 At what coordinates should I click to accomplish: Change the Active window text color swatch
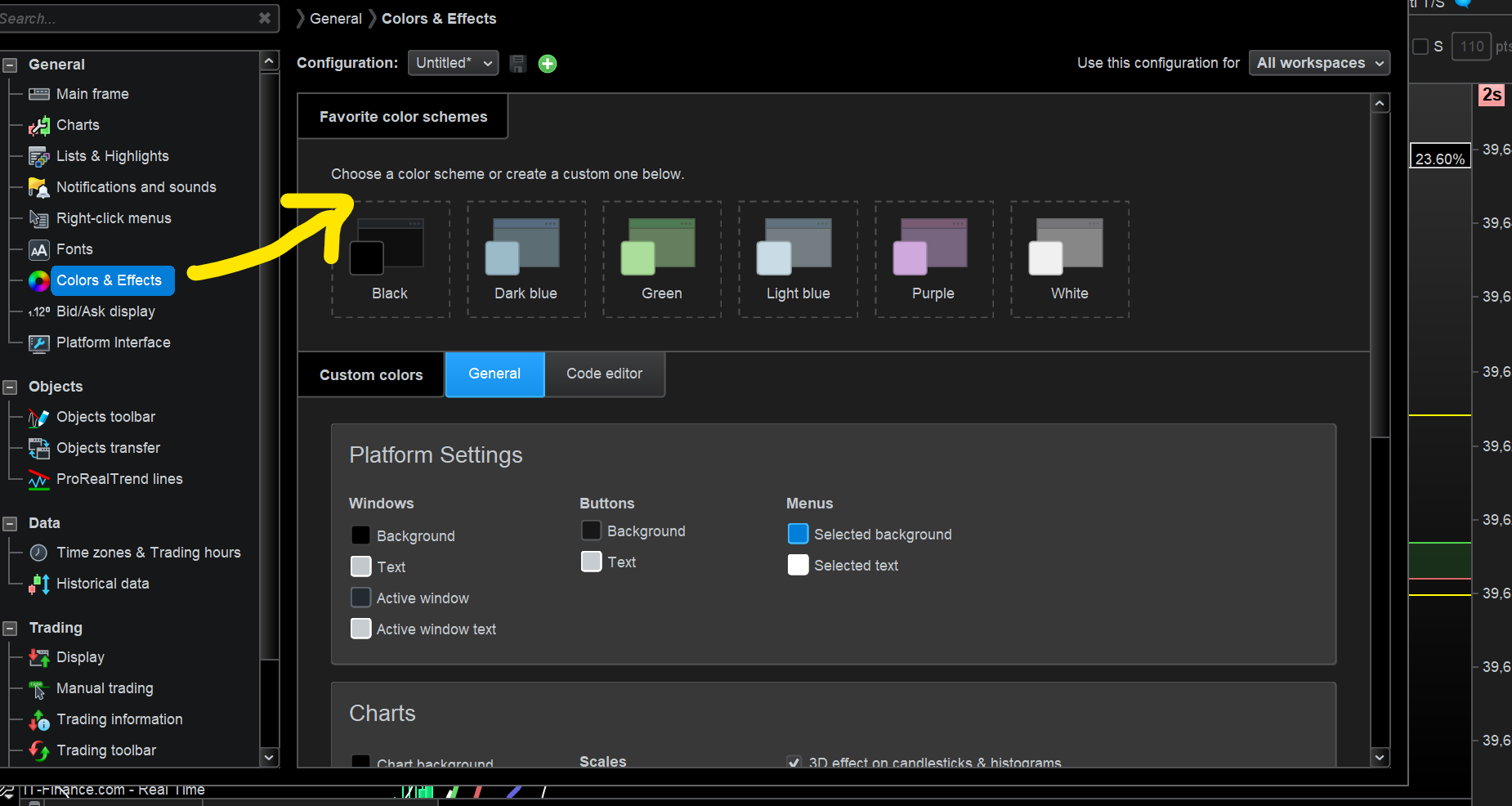360,629
